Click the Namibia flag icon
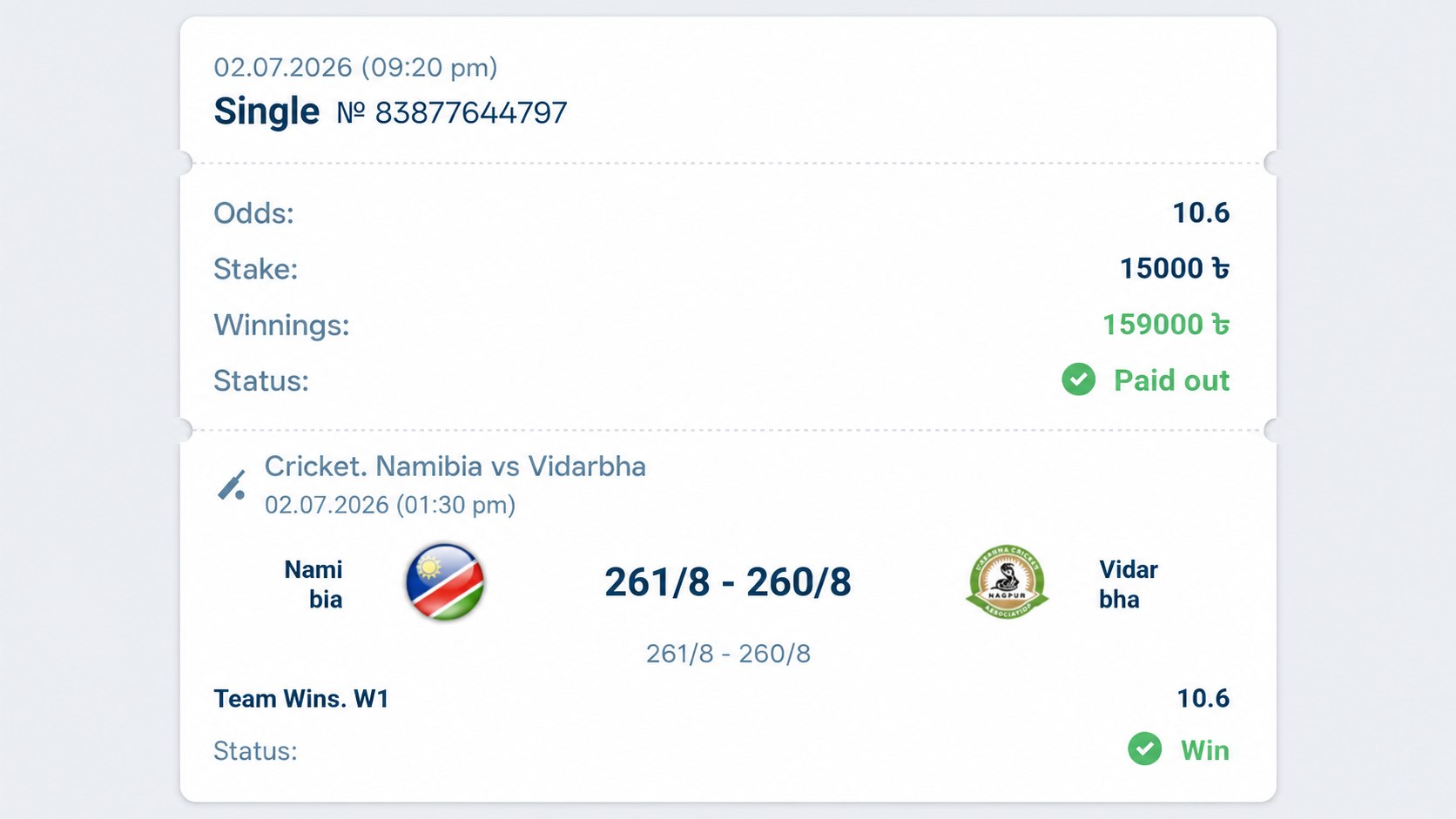Viewport: 1456px width, 819px height. coord(445,582)
